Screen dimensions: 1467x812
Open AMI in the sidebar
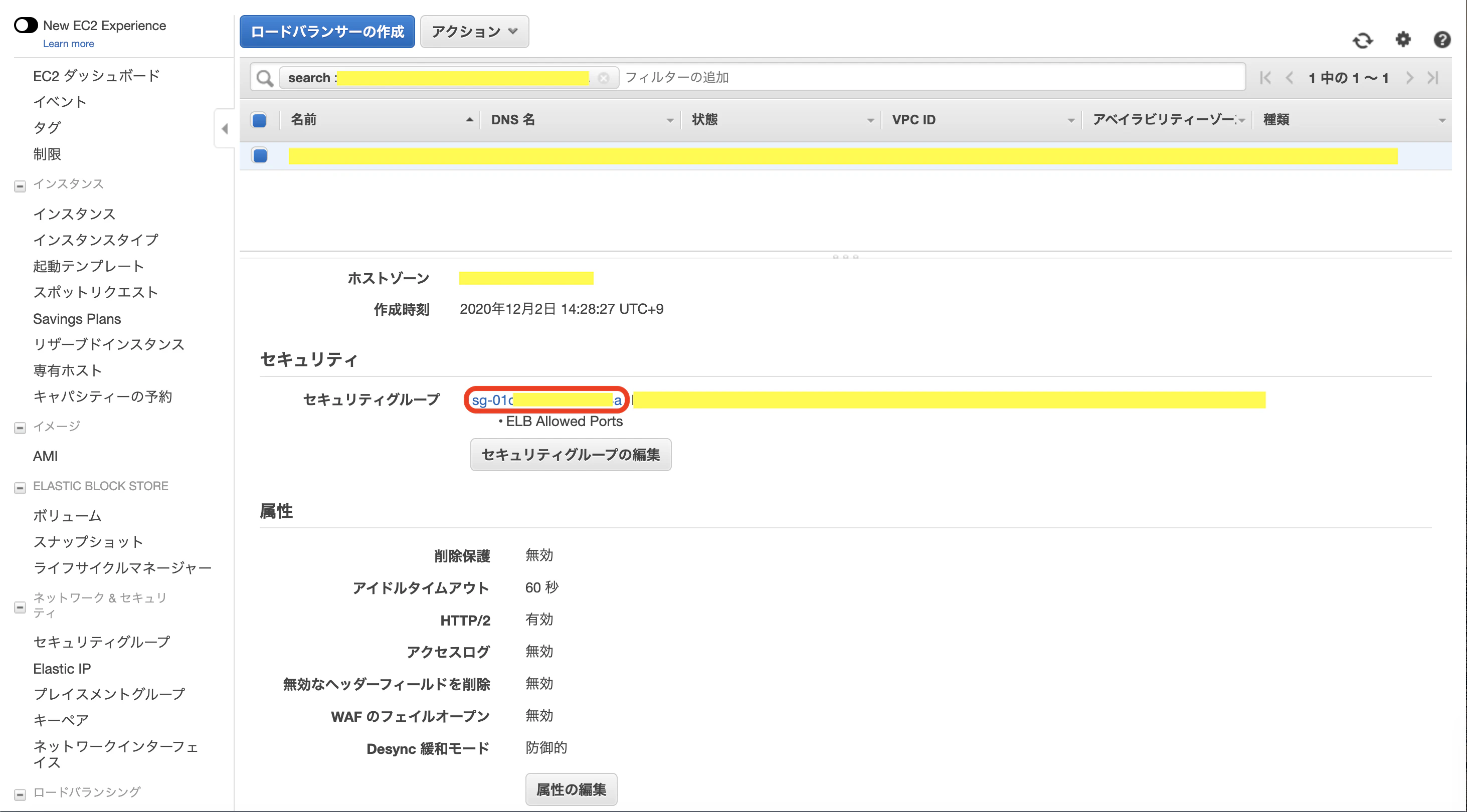coord(46,456)
